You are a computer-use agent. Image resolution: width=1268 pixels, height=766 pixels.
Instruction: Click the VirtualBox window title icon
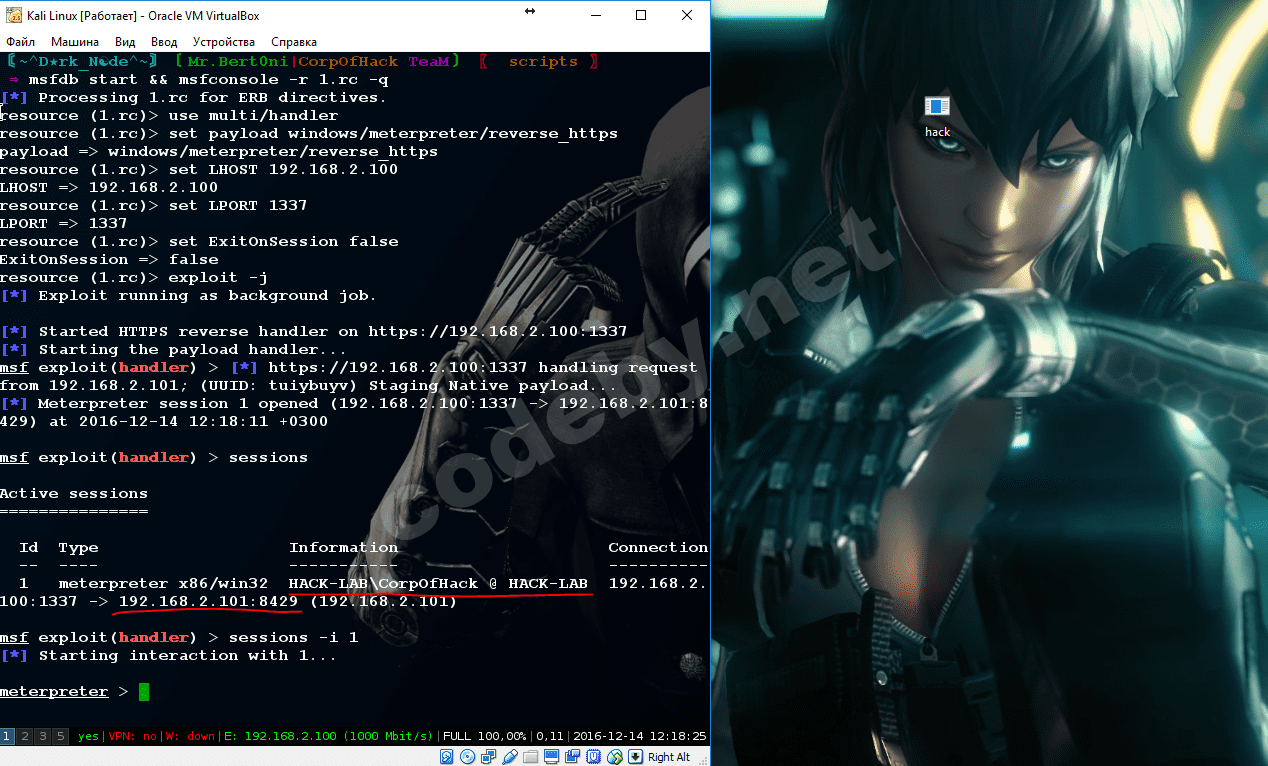[x=13, y=17]
